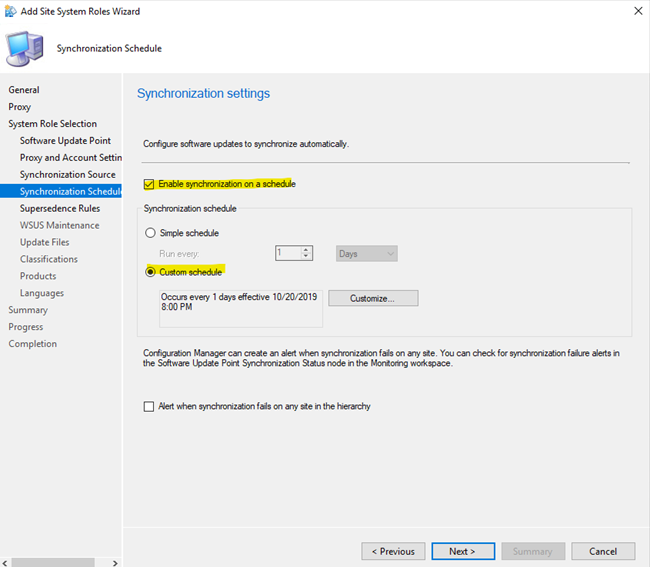
Task: Select Supersedence Rules step
Action: pyautogui.click(x=60, y=208)
